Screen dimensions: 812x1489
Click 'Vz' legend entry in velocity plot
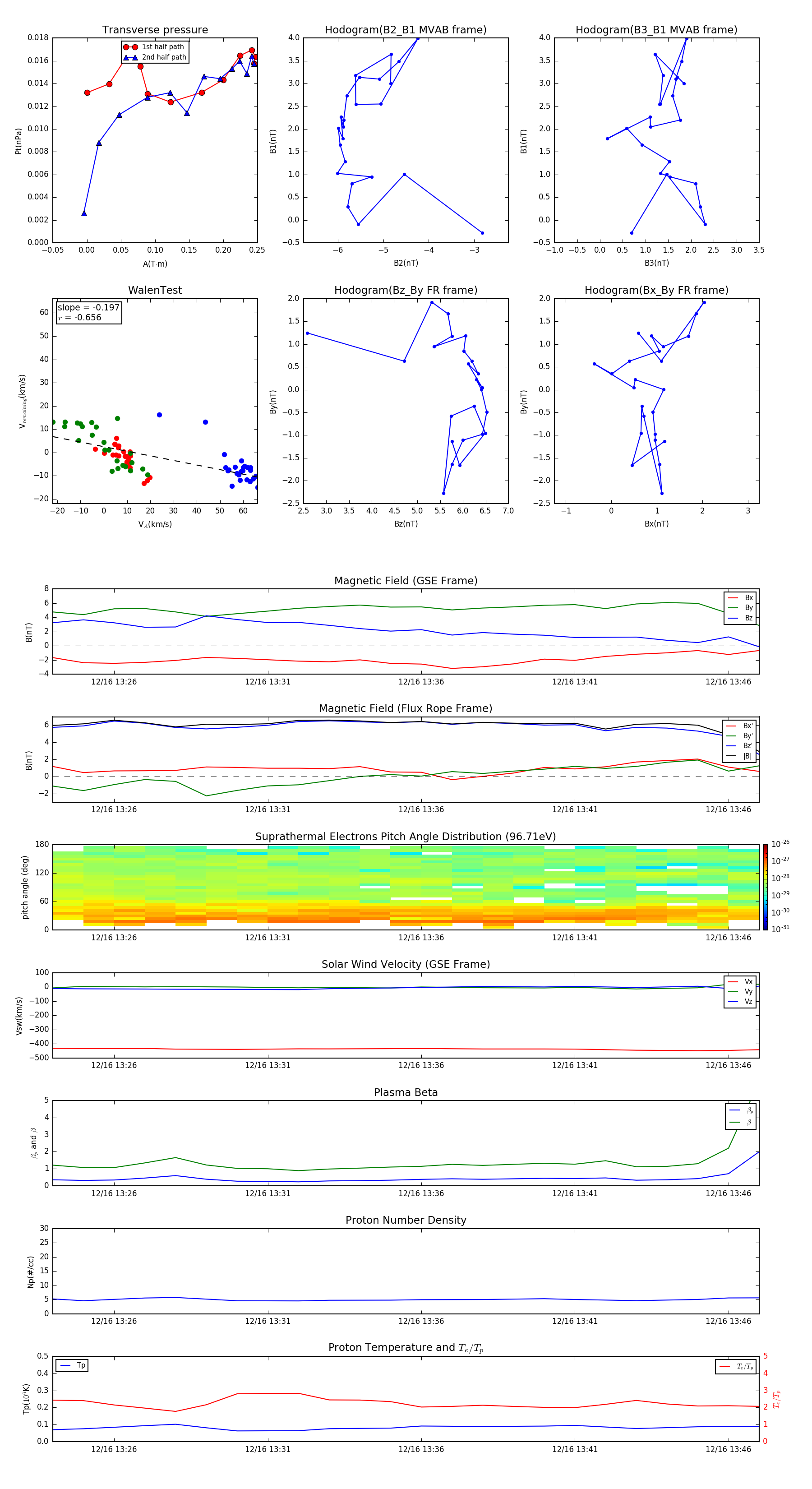pyautogui.click(x=741, y=1002)
